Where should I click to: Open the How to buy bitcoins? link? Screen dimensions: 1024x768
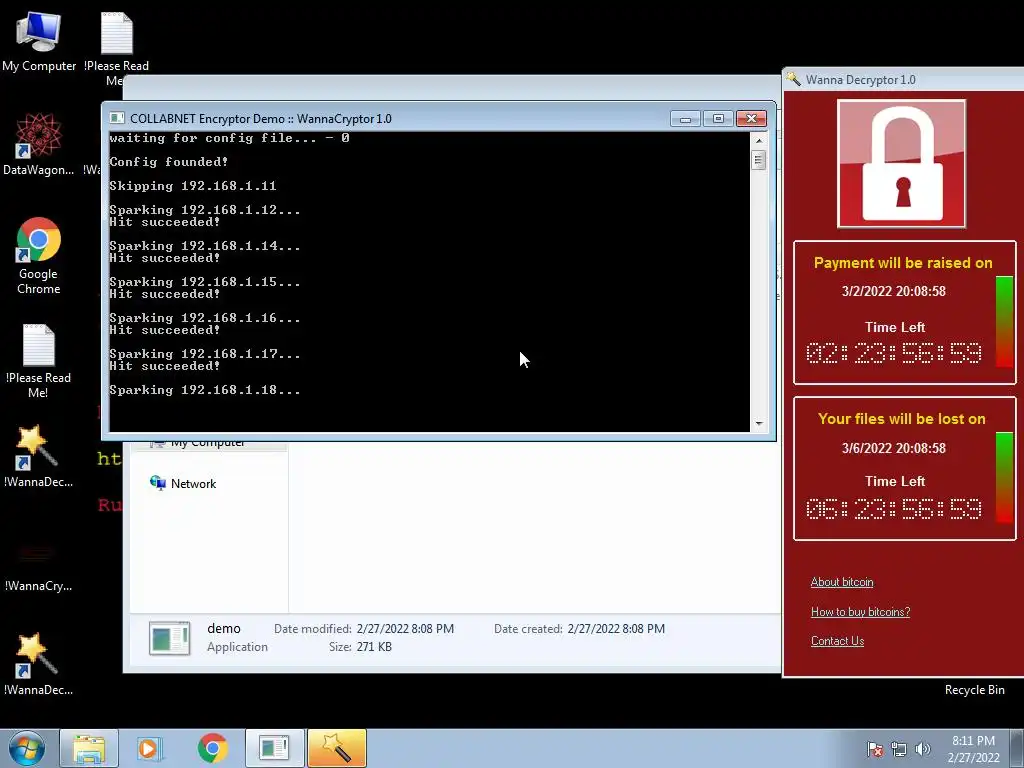[860, 612]
